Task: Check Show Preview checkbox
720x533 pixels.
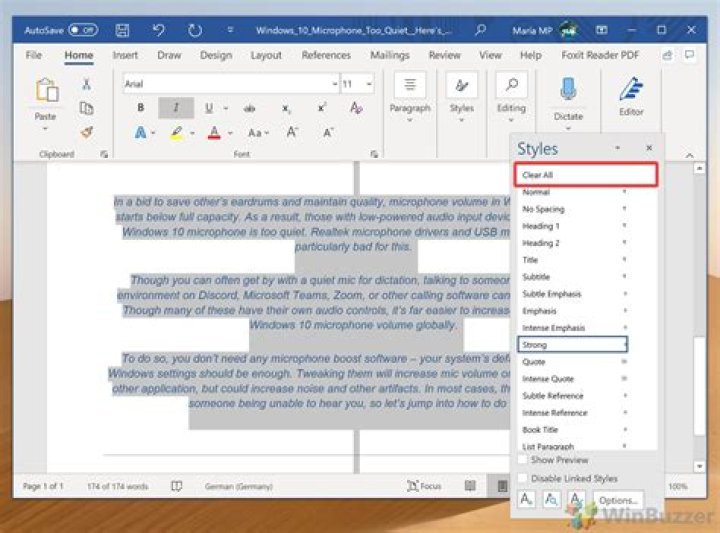Action: [523, 460]
